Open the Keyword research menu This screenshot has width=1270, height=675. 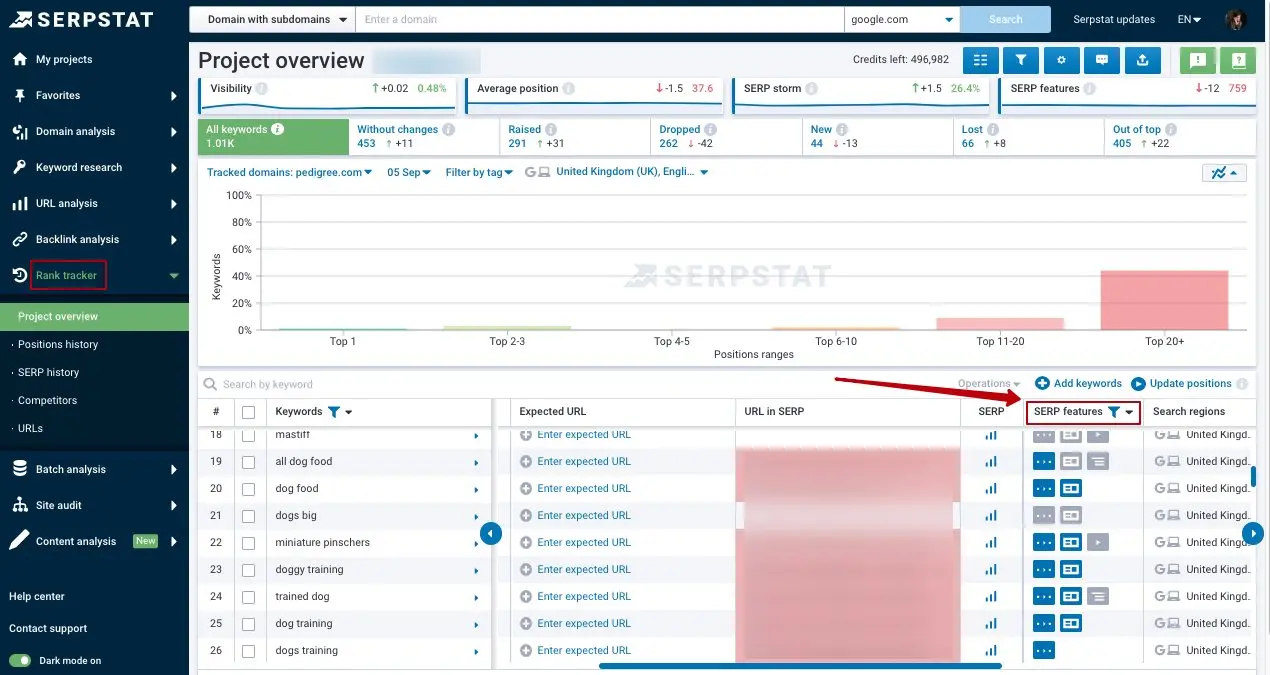click(x=94, y=167)
